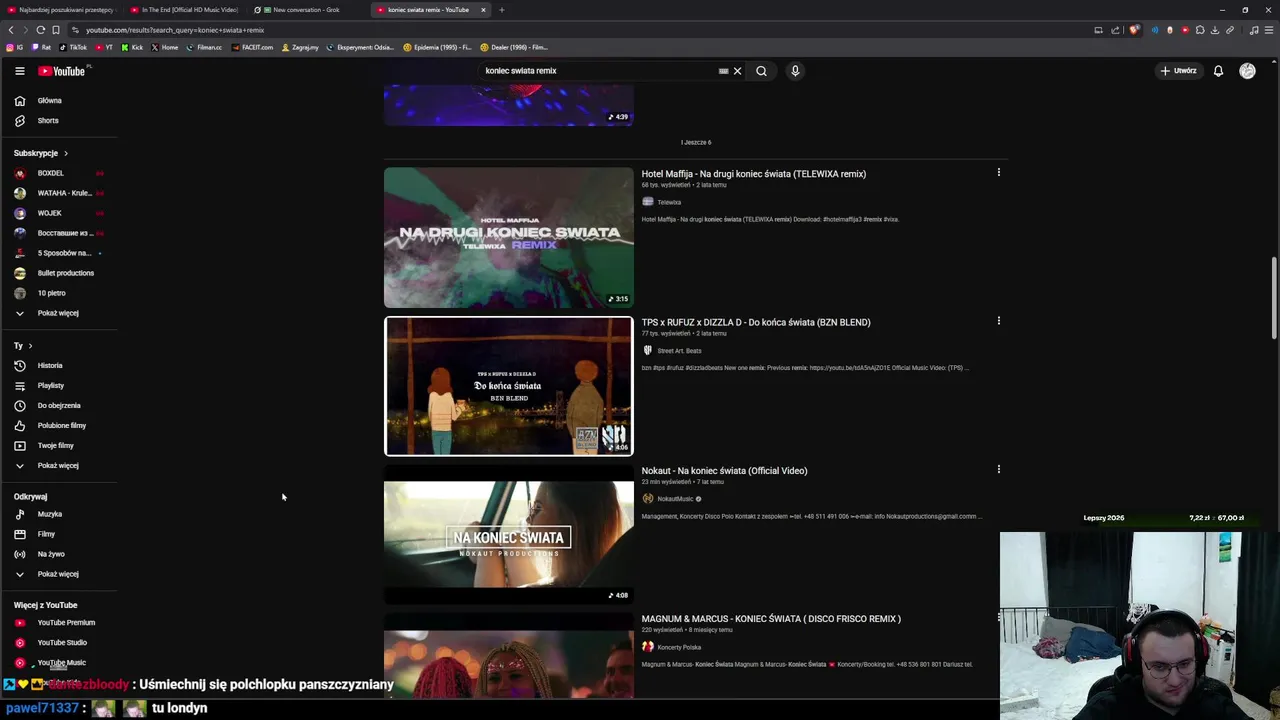Open the Subskrypcje section chevron
This screenshot has width=1280, height=720.
[x=66, y=153]
